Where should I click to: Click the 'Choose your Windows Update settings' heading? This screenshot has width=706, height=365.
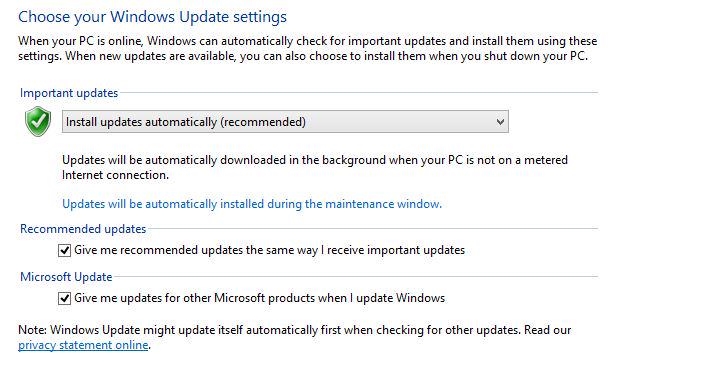click(152, 17)
